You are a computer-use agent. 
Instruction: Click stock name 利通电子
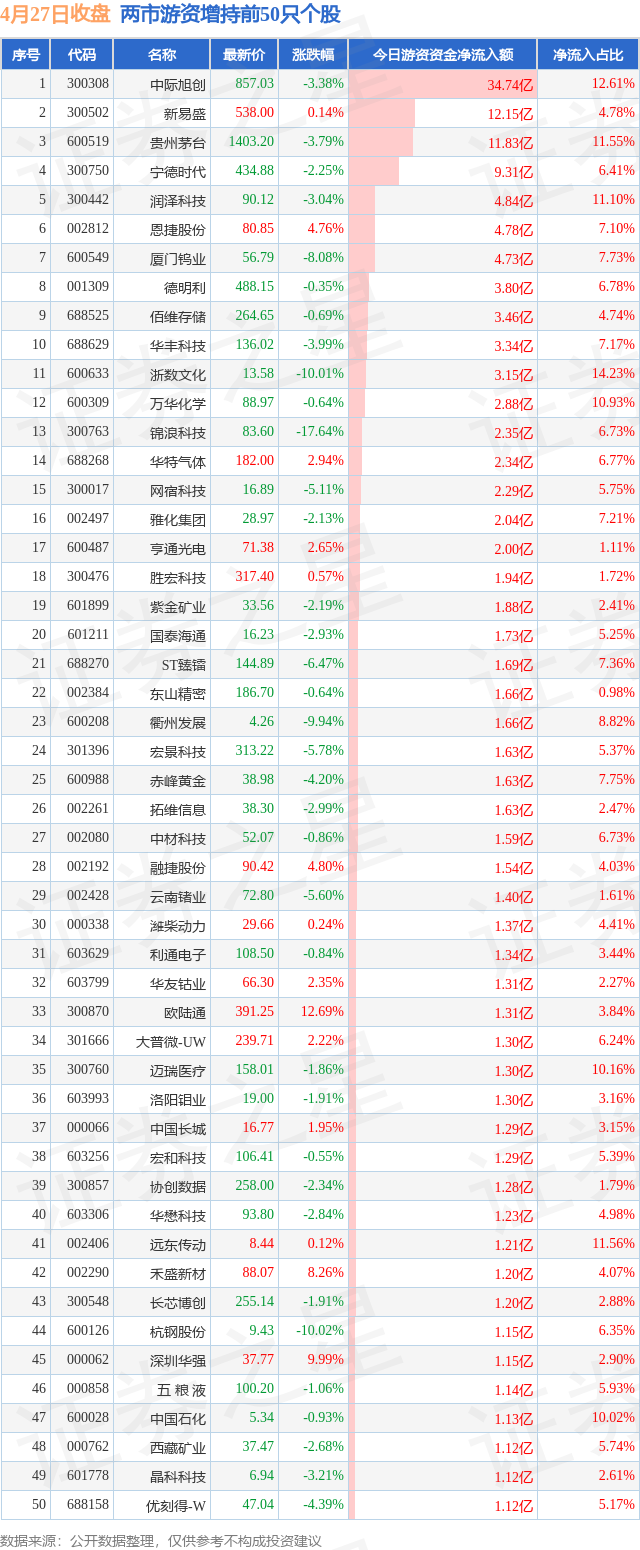(x=178, y=954)
